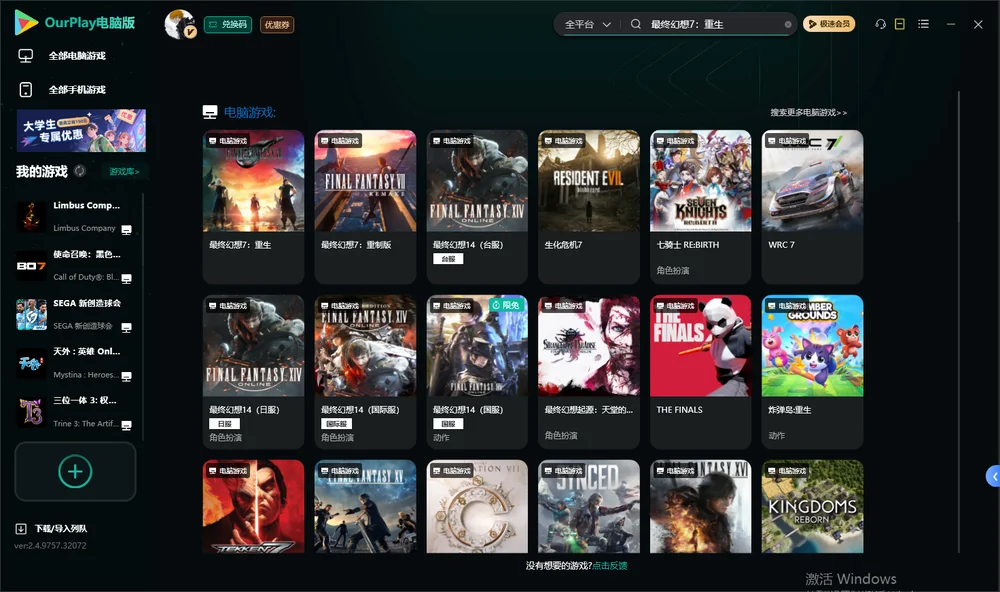1000x592 pixels.
Task: Open THE FINALS game card
Action: coord(700,371)
